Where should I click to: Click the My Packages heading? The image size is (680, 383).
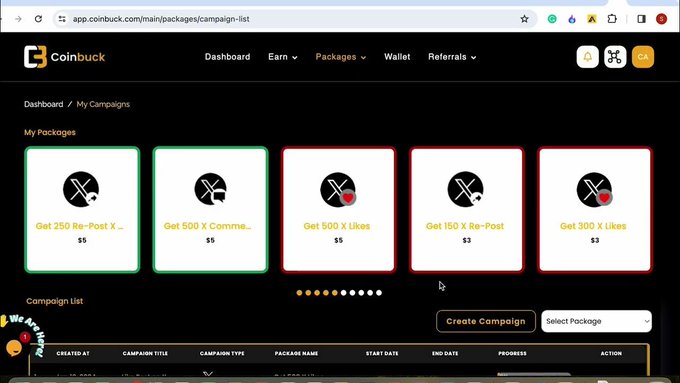(x=50, y=132)
